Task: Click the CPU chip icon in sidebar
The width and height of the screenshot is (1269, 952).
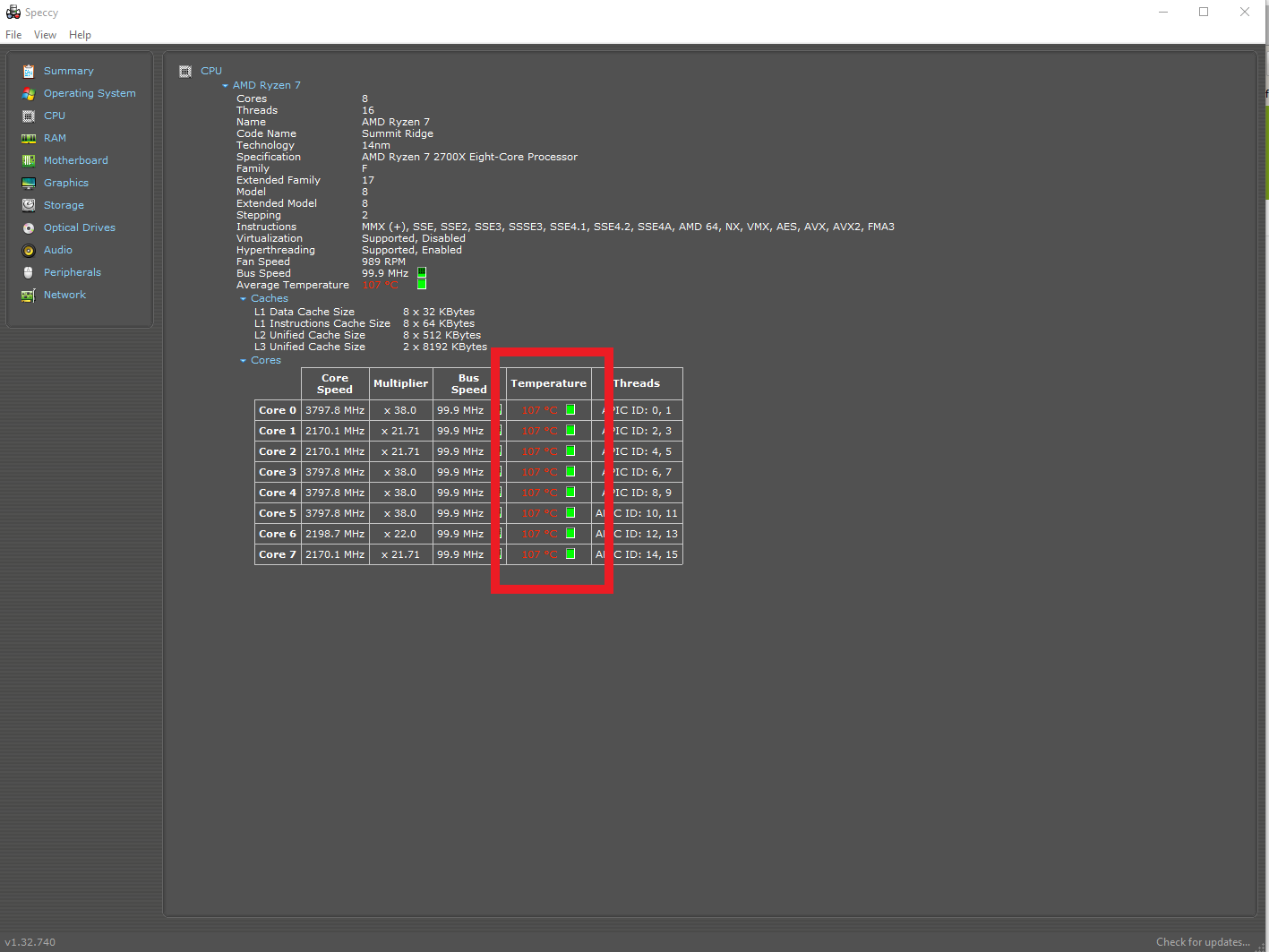Action: [x=30, y=116]
